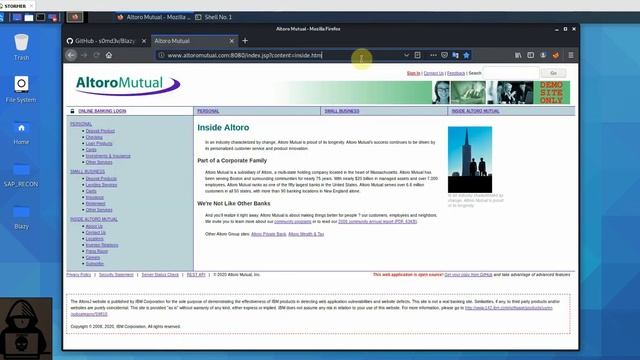640x360 pixels.
Task: Click the AltoroMutual logo
Action: (128, 85)
